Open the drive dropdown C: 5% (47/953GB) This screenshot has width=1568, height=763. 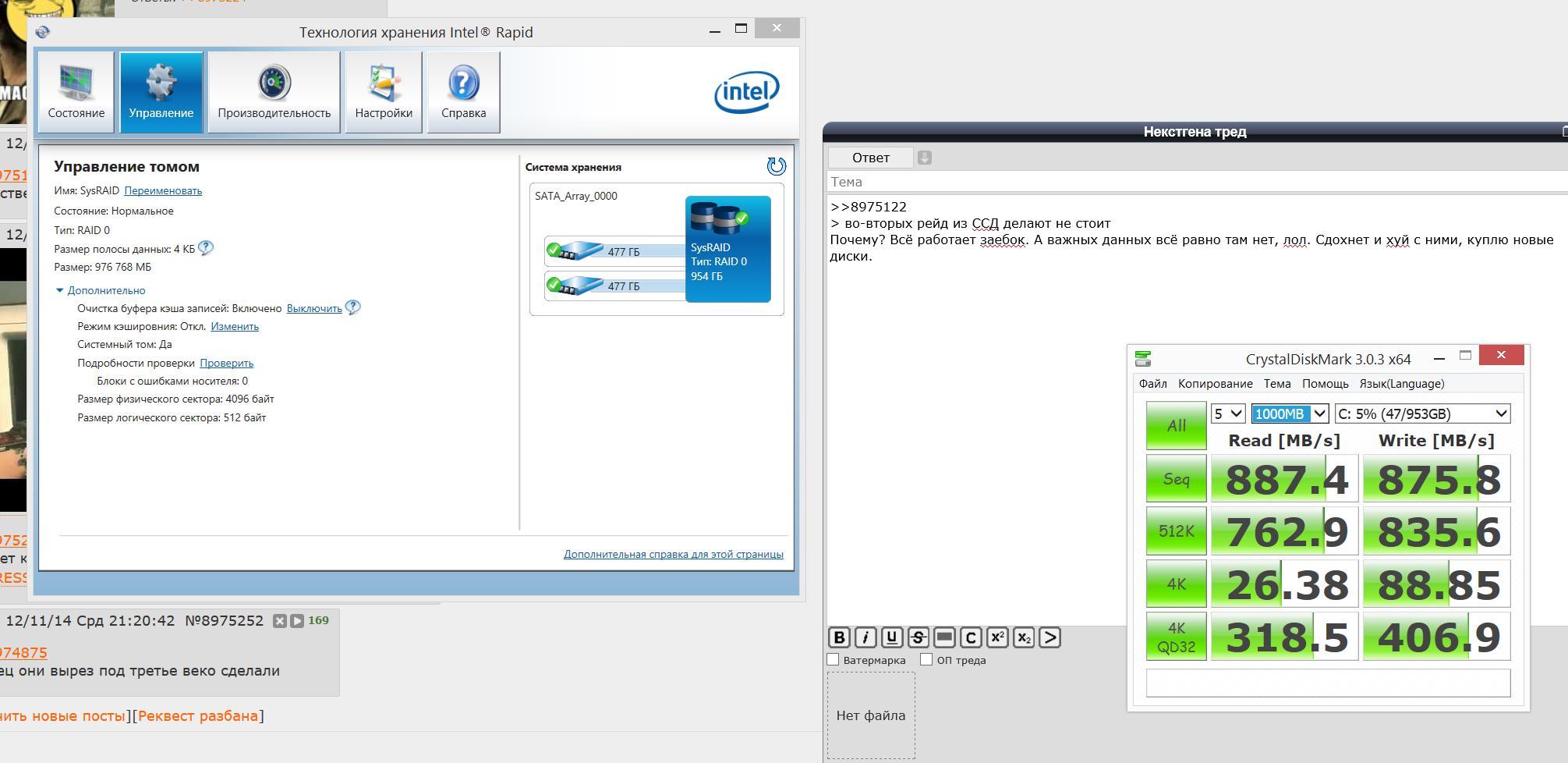(x=1423, y=413)
